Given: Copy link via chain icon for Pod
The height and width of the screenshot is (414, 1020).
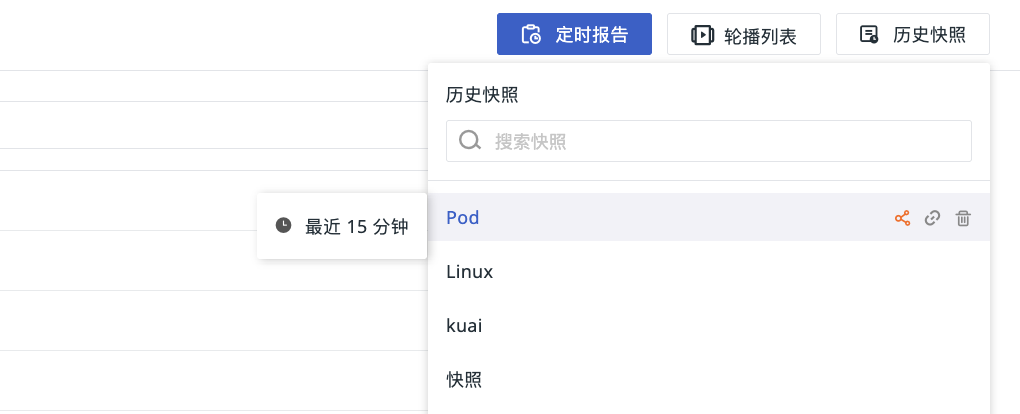Looking at the screenshot, I should coord(933,218).
